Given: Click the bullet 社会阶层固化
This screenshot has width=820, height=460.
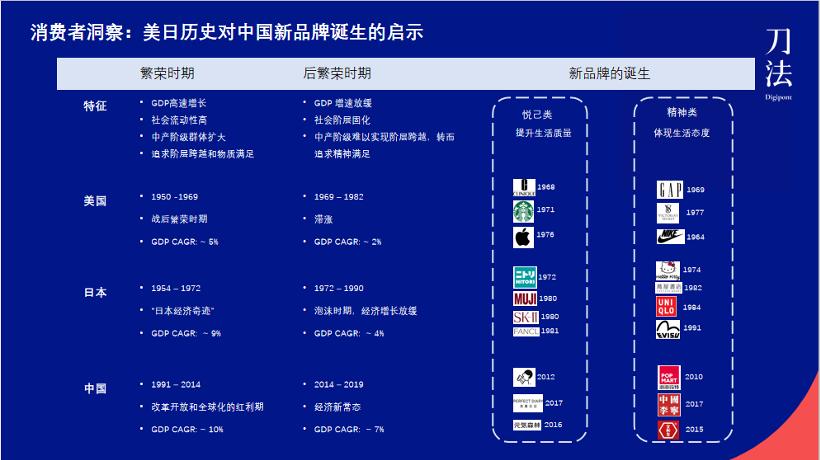Looking at the screenshot, I should (x=342, y=120).
